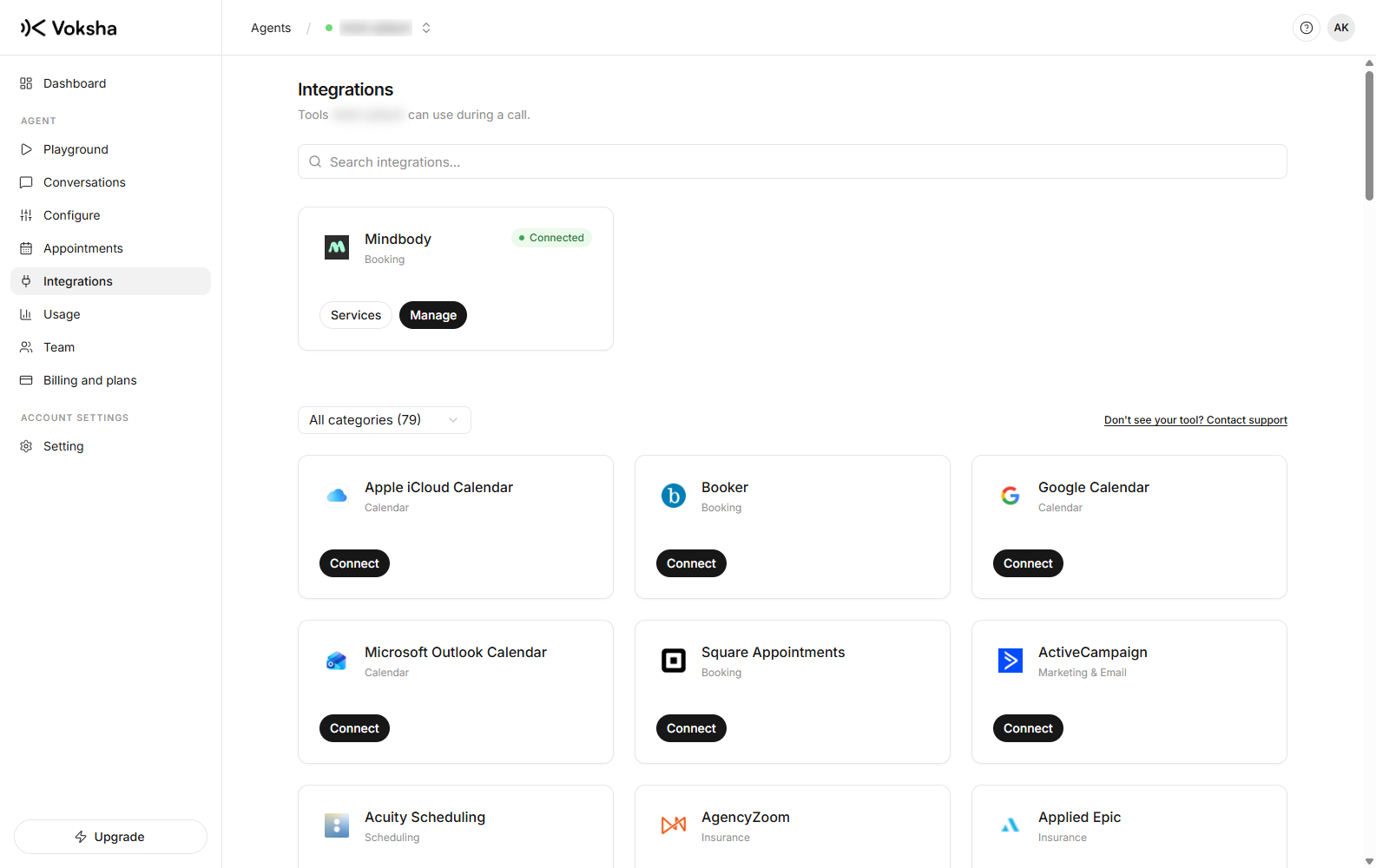Viewport: 1389px width, 868px height.
Task: Open the Configure section
Action: [x=110, y=215]
